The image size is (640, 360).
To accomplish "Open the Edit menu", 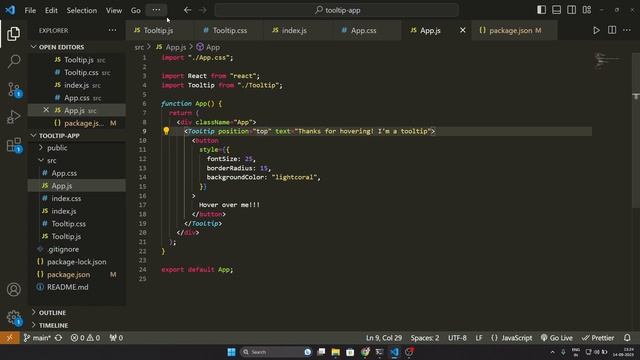I will coord(51,10).
